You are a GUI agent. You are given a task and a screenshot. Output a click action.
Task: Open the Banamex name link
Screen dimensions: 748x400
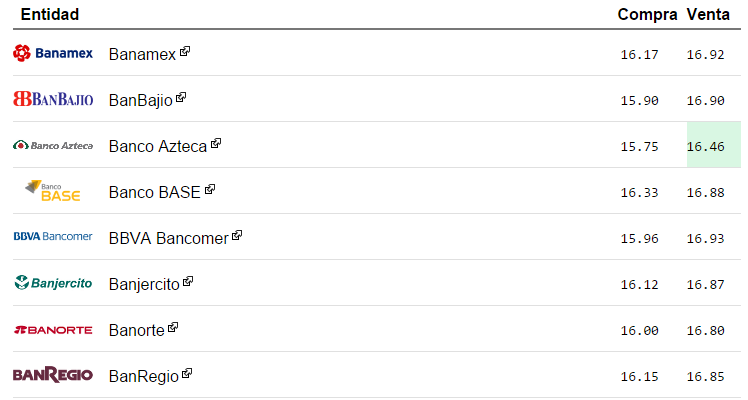[x=142, y=54]
